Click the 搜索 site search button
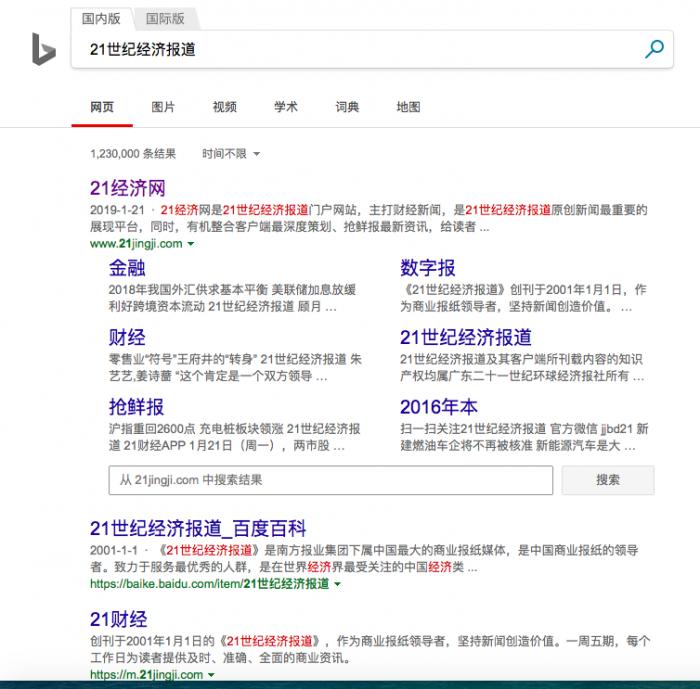This screenshot has height=689, width=700. (608, 480)
